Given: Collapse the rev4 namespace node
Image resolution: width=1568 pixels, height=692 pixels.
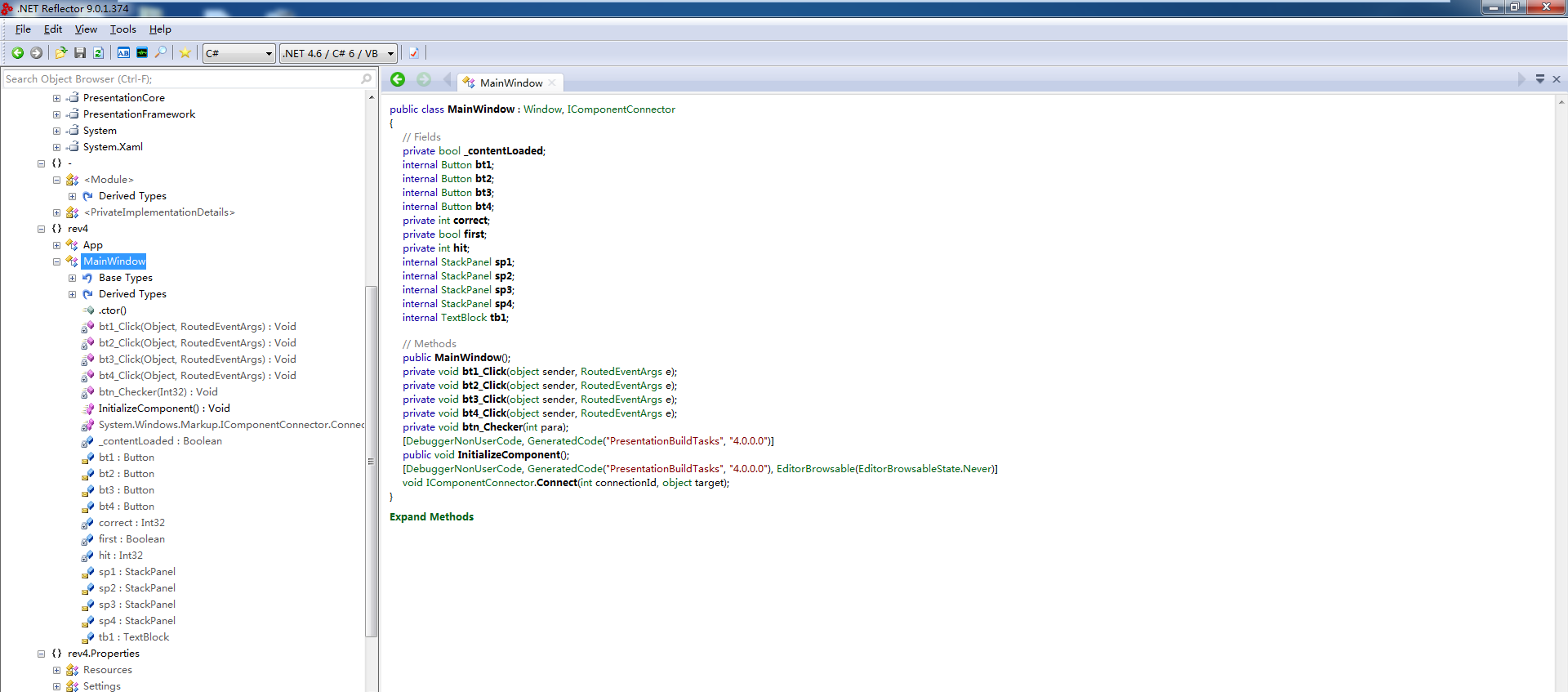Looking at the screenshot, I should click(41, 229).
